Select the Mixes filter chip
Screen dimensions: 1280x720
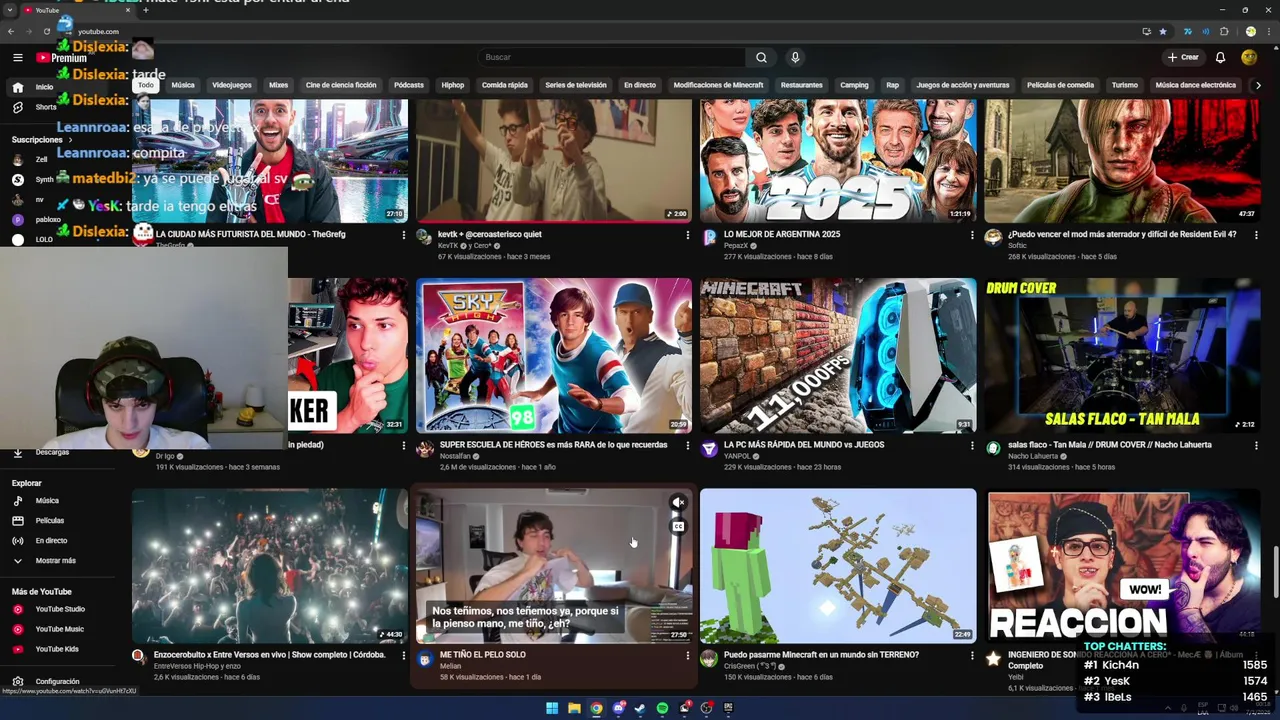click(x=279, y=85)
